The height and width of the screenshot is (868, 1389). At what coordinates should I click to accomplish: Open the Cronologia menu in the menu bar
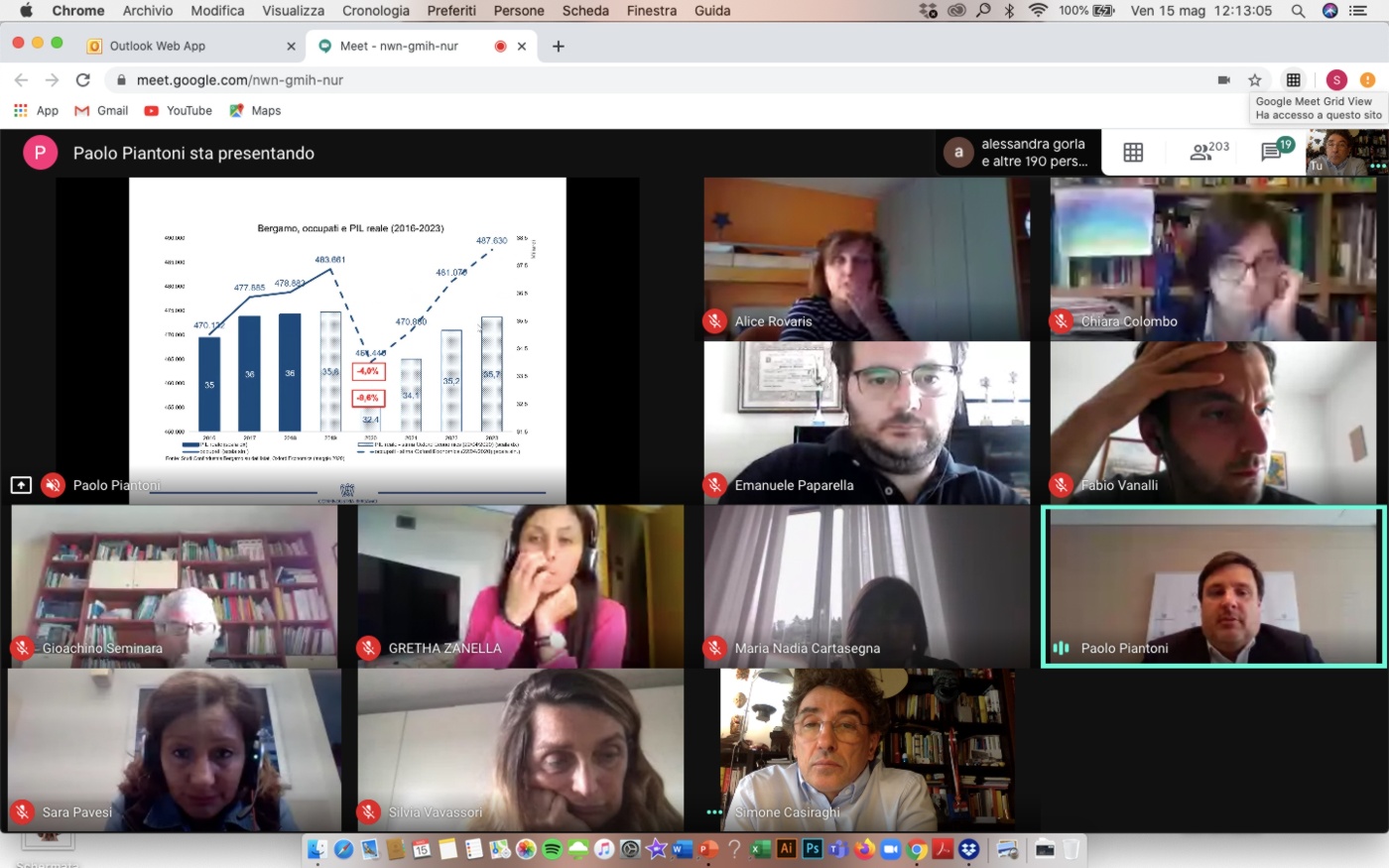point(375,11)
